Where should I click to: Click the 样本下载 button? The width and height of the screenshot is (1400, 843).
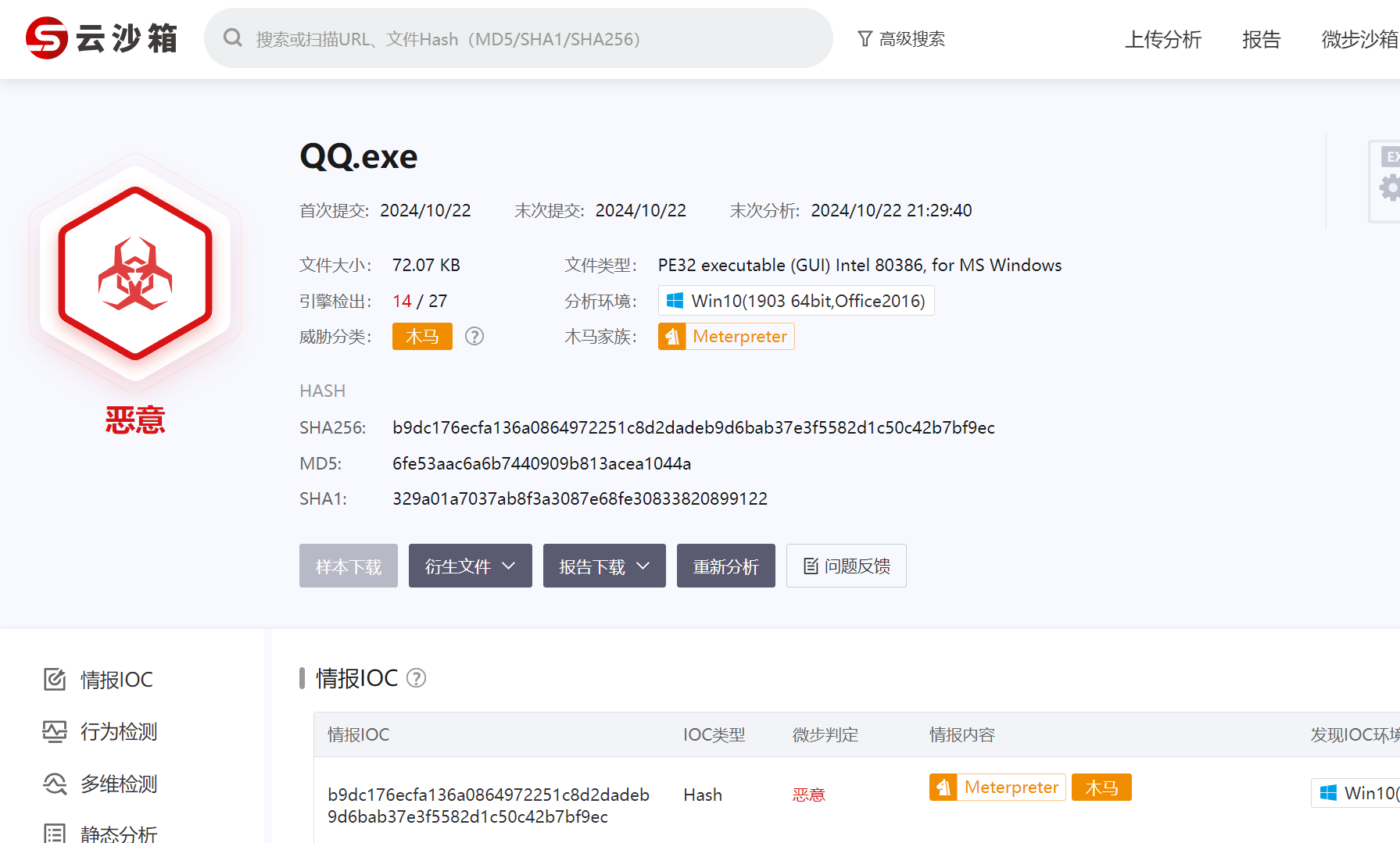tap(349, 566)
